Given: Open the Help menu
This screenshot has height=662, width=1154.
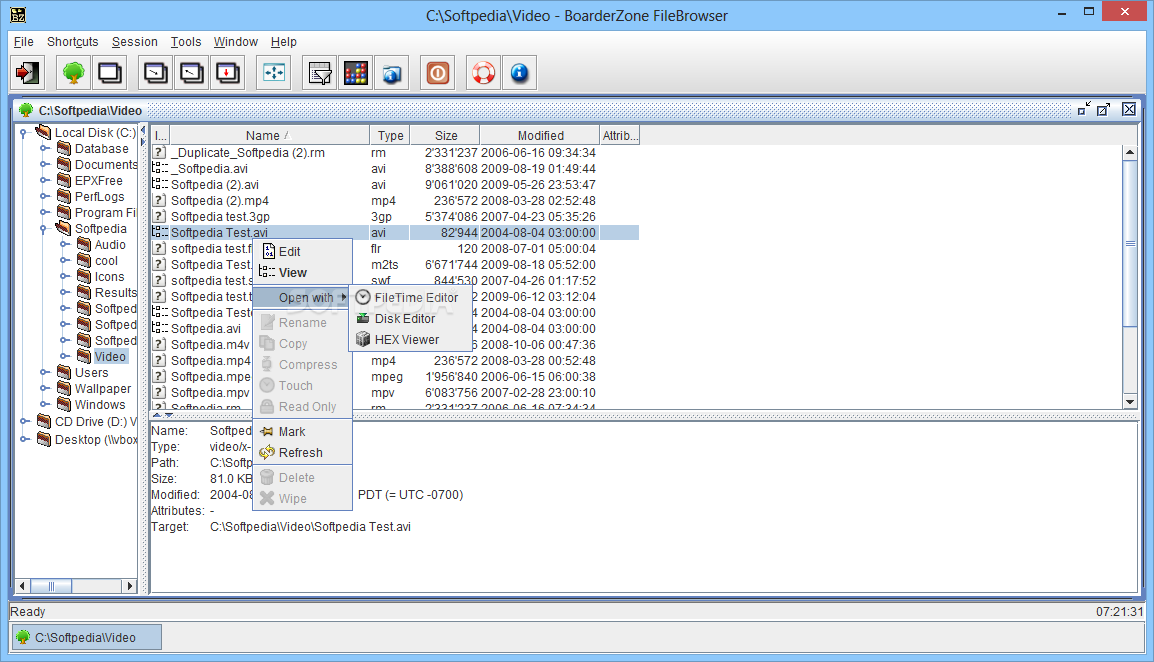Looking at the screenshot, I should click(x=283, y=42).
